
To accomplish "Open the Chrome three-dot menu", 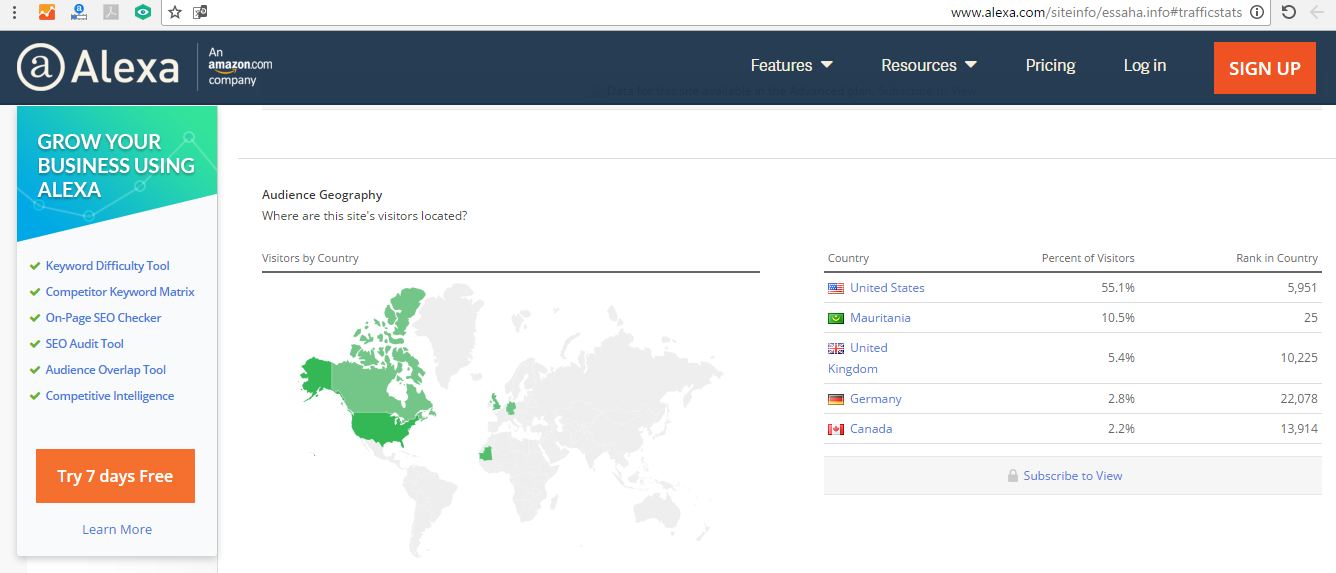I will [14, 12].
